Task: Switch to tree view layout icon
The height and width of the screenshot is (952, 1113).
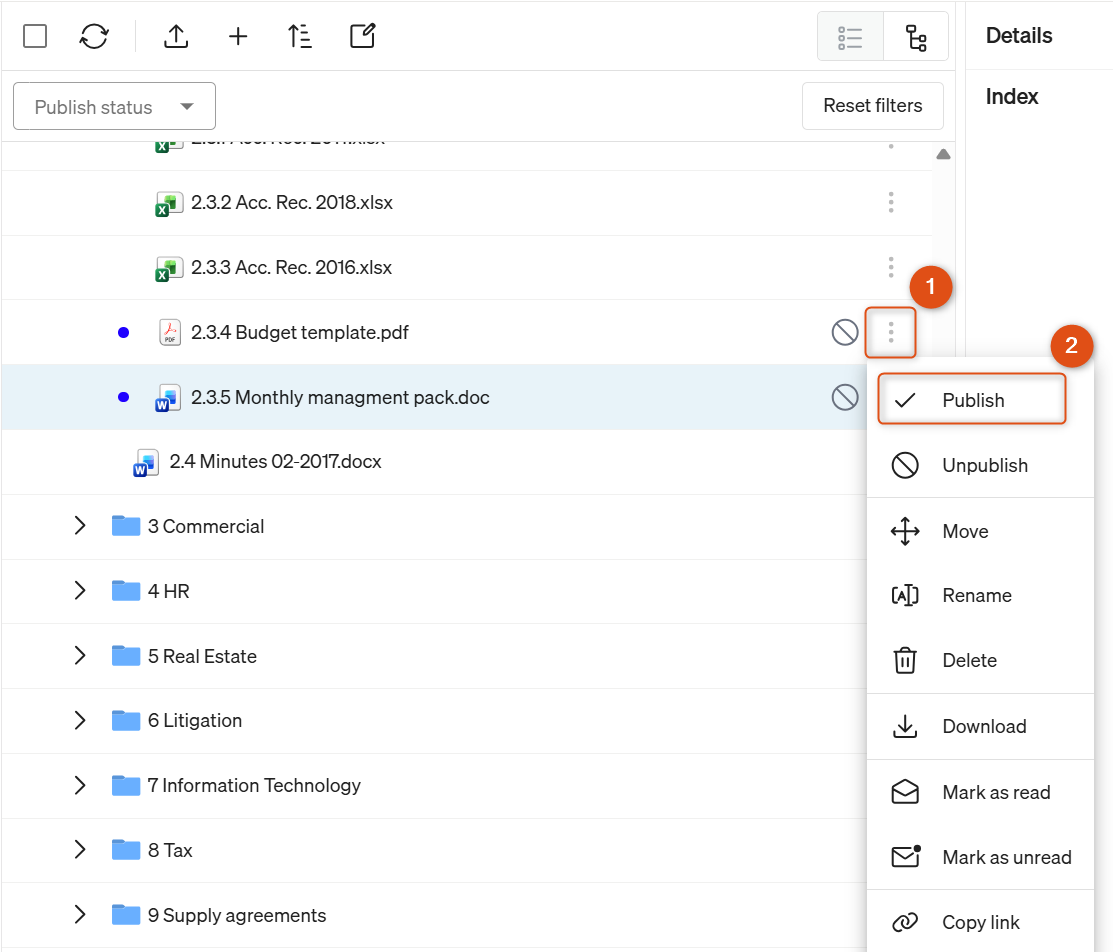Action: pos(916,38)
